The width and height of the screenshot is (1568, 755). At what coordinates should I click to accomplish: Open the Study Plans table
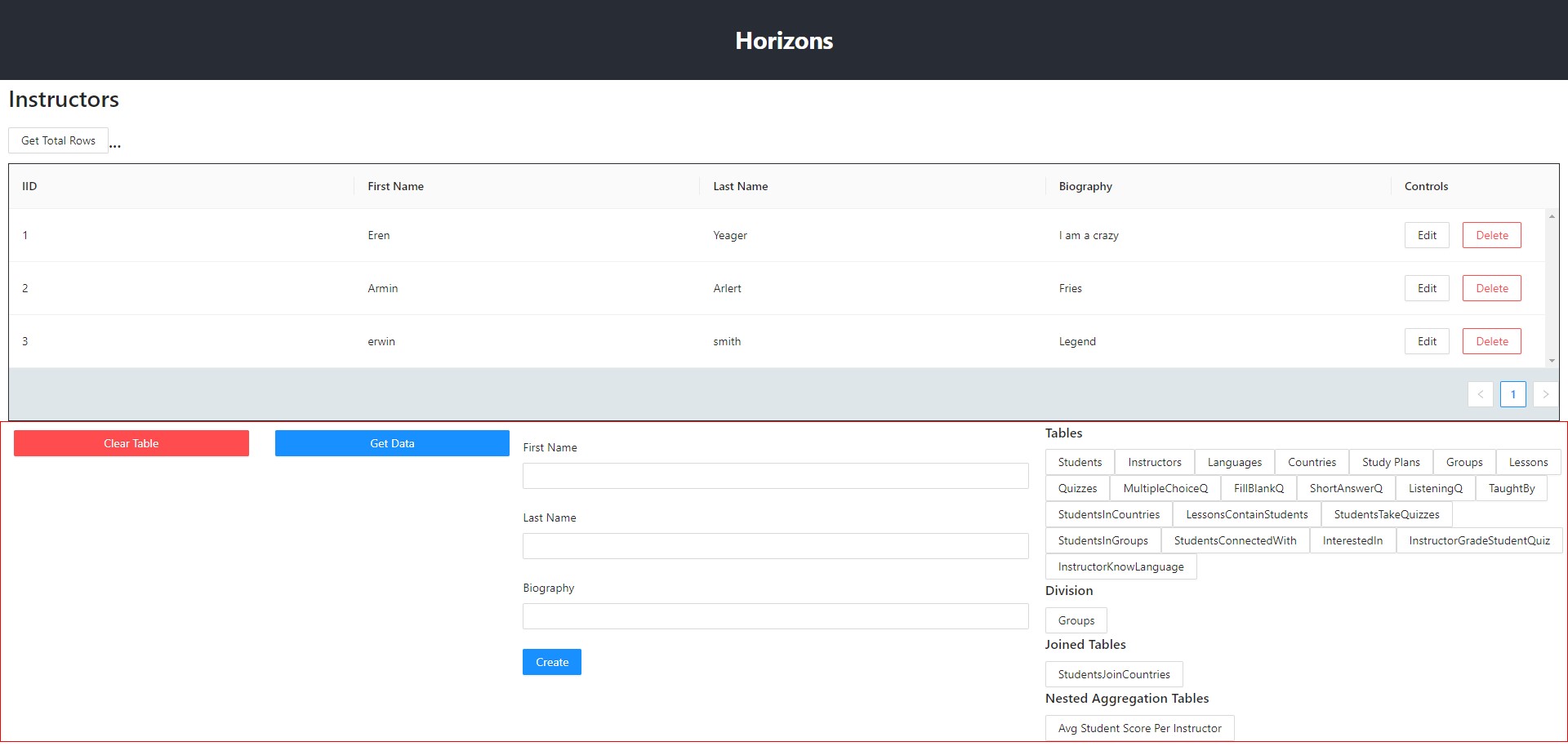point(1390,462)
